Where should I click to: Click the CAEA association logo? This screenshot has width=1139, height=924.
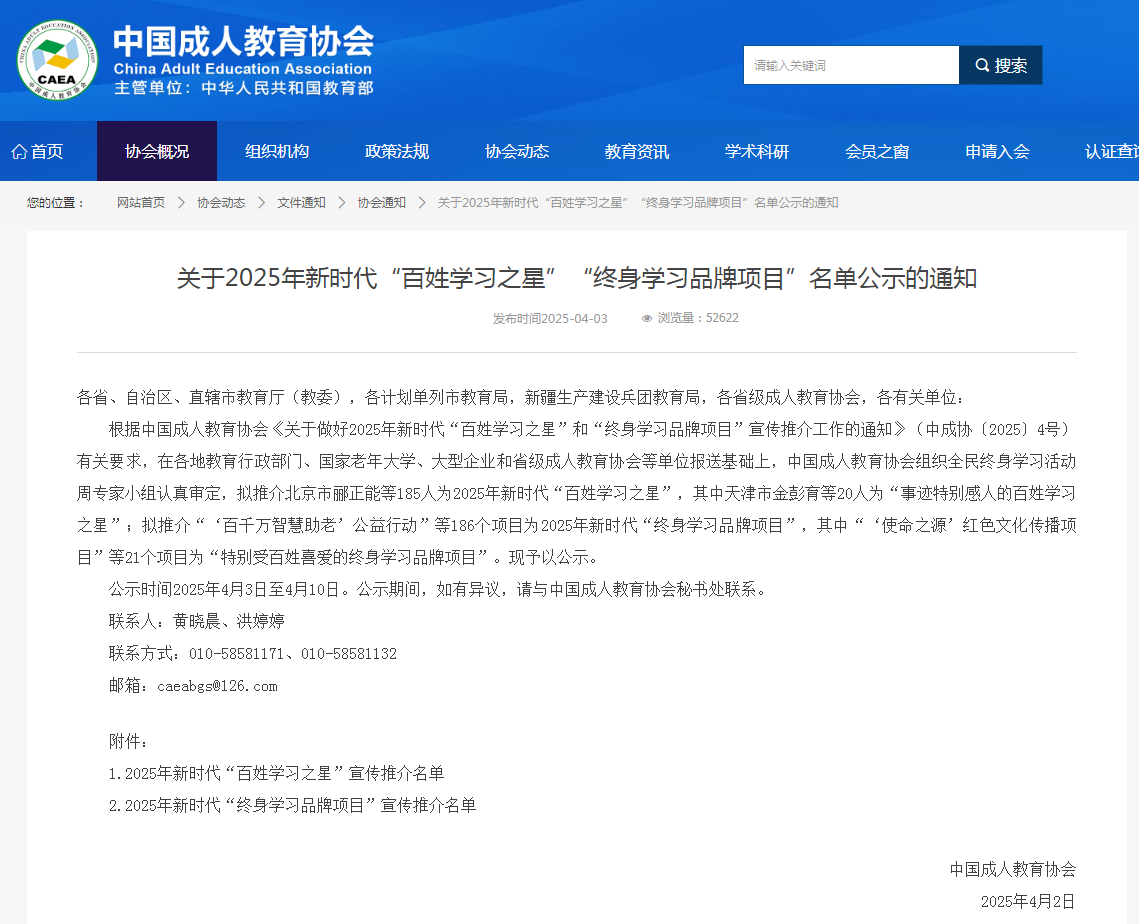(57, 60)
